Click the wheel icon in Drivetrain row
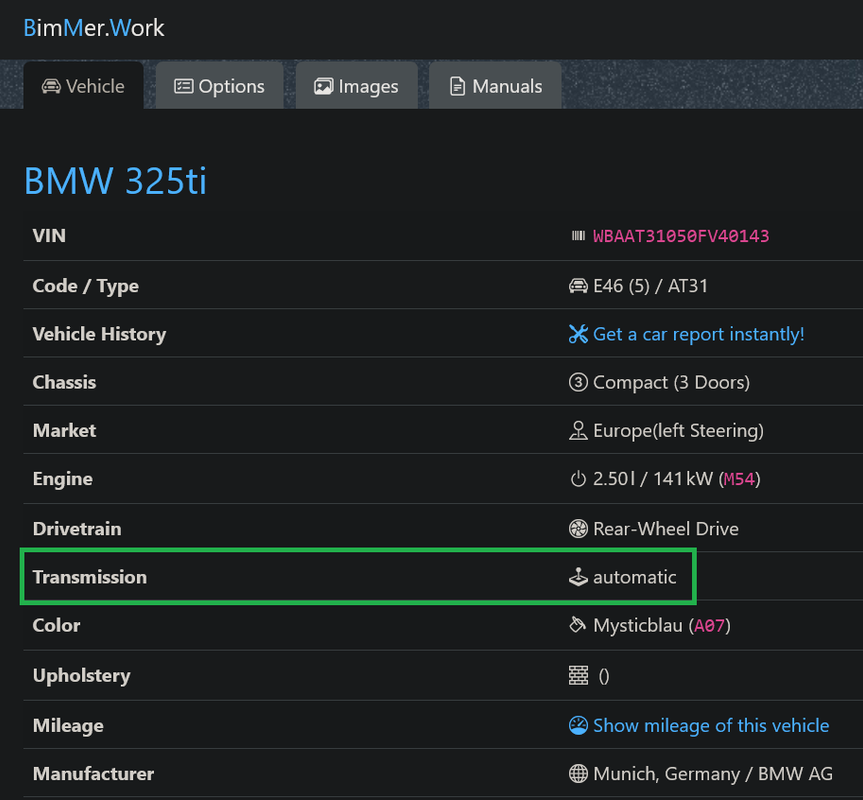The width and height of the screenshot is (863, 800). (x=578, y=529)
